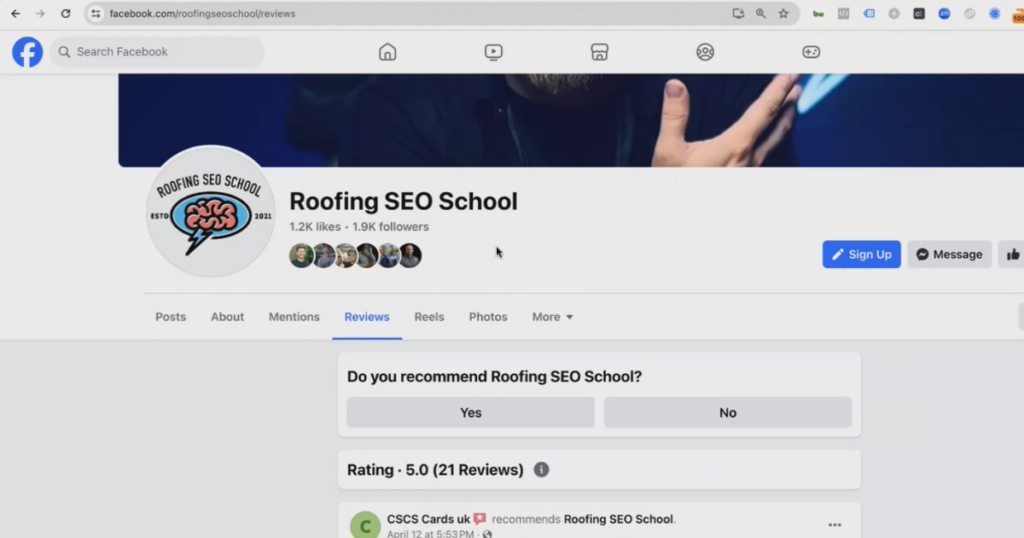
Task: Open Facebook Gaming icon
Action: tap(811, 52)
